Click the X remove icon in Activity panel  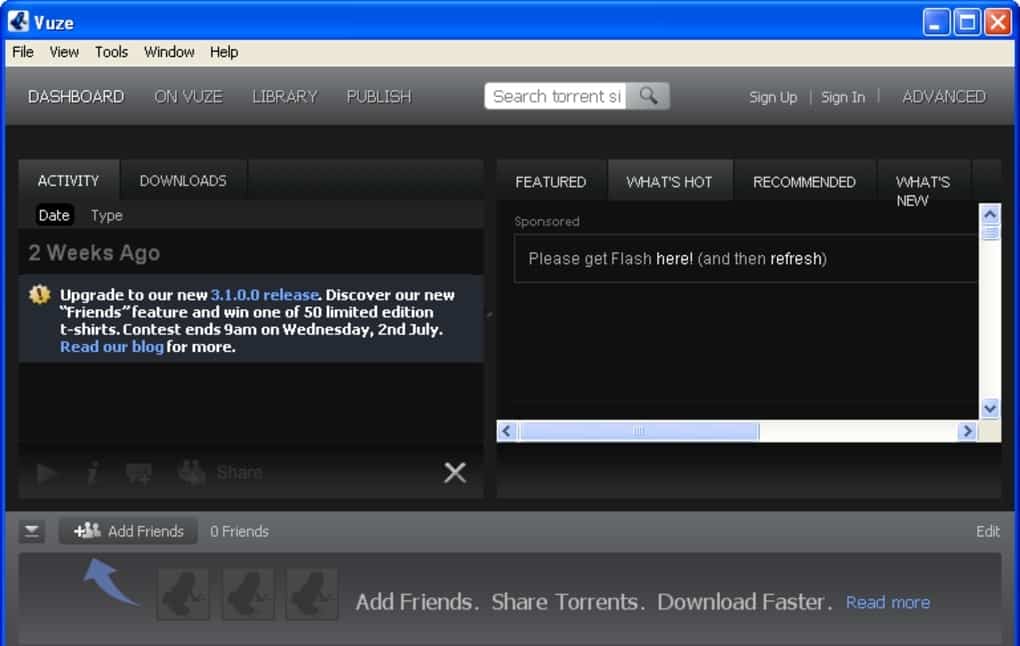coord(455,473)
